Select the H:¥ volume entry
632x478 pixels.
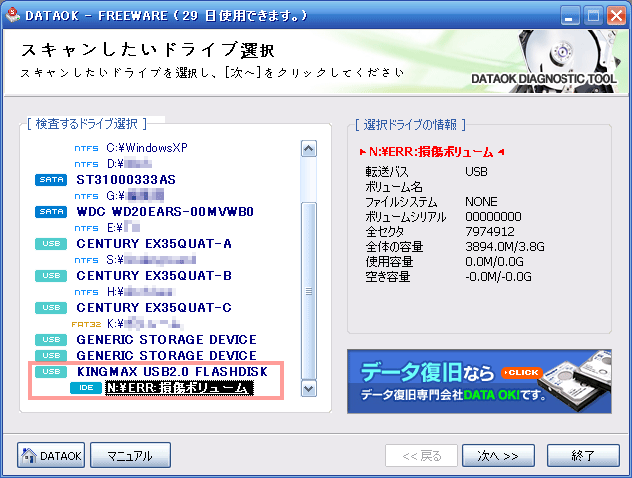140,292
